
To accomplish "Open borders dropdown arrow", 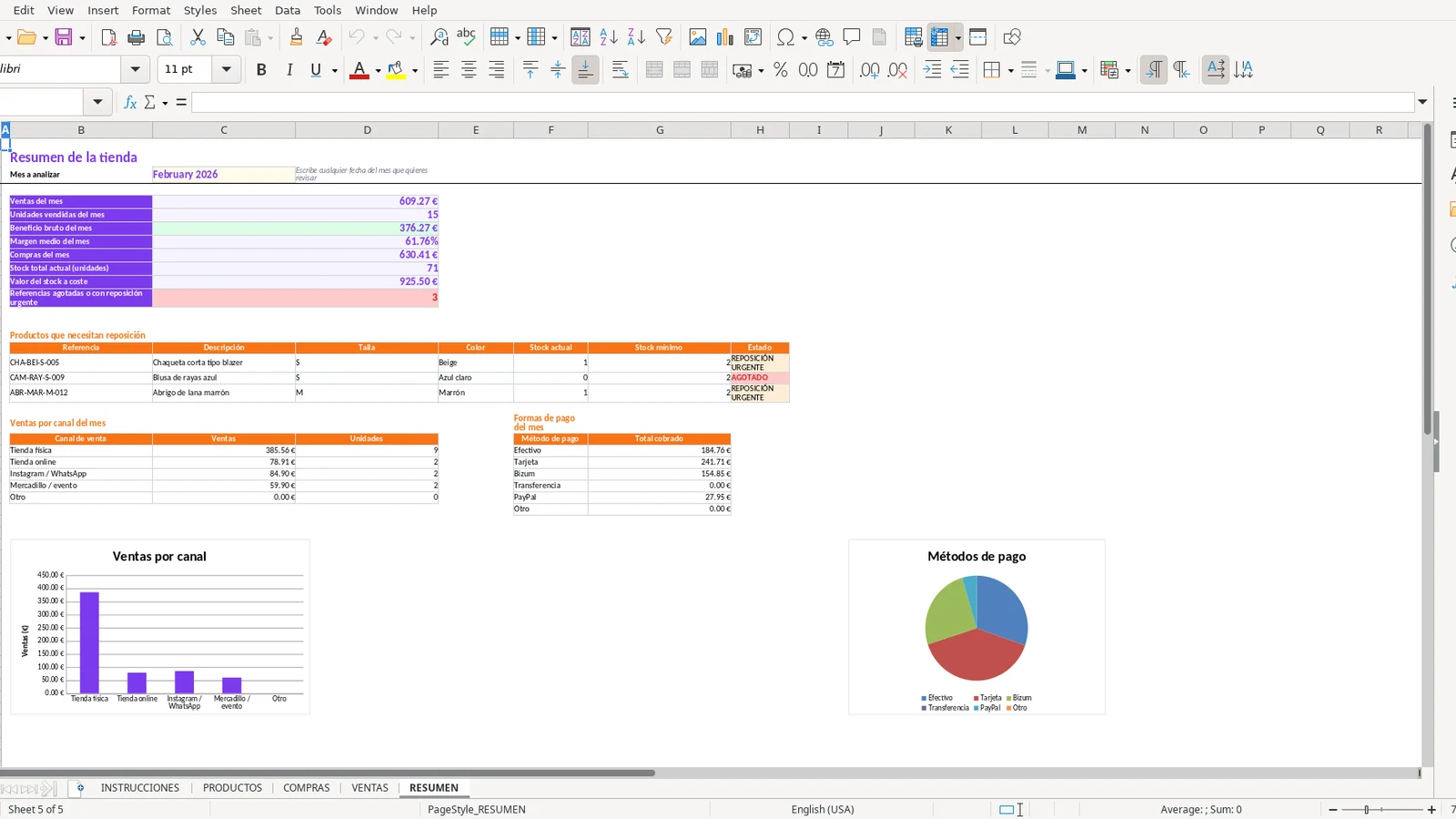I will [x=1011, y=70].
